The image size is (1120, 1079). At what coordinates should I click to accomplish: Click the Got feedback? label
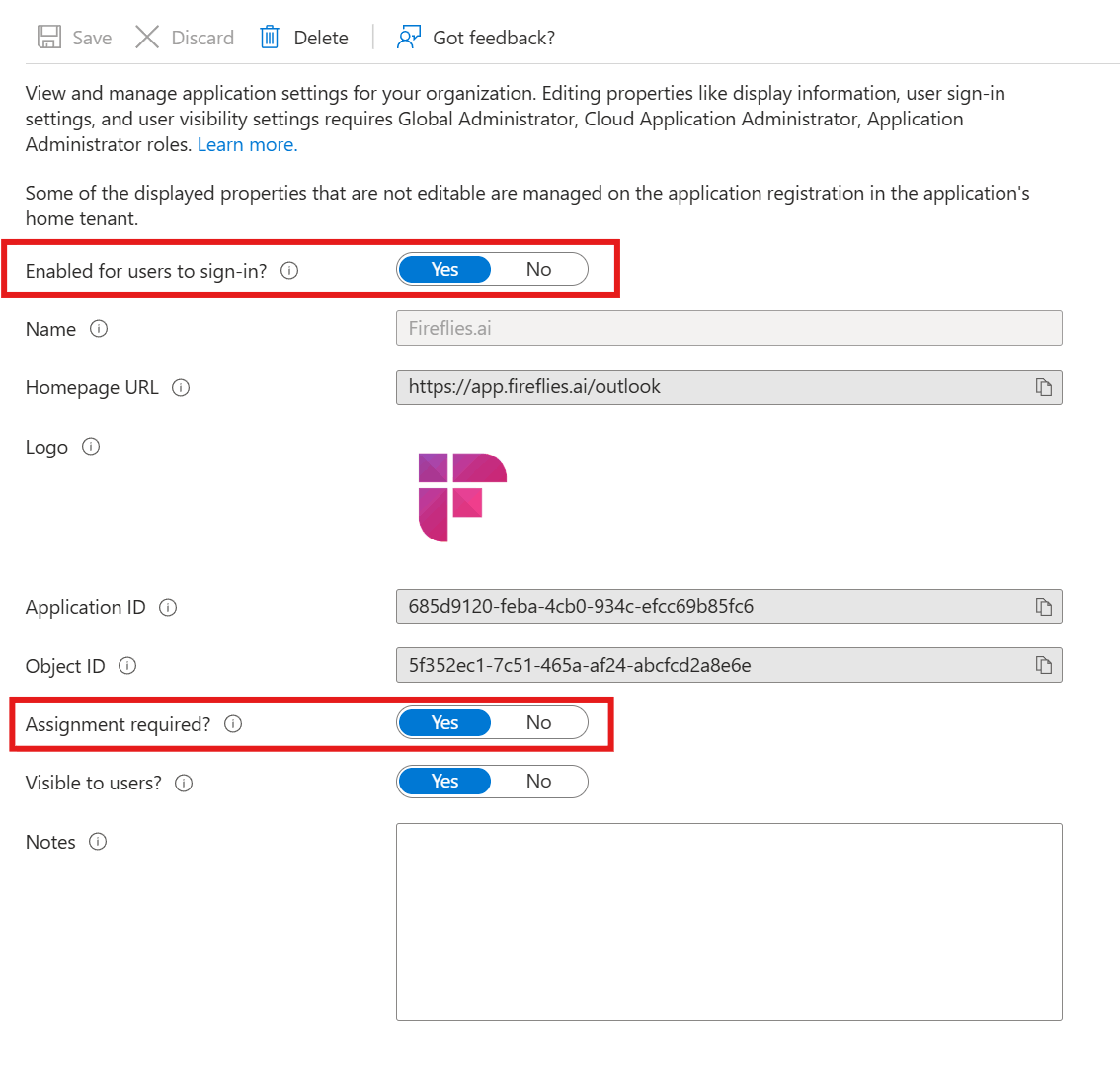[494, 38]
